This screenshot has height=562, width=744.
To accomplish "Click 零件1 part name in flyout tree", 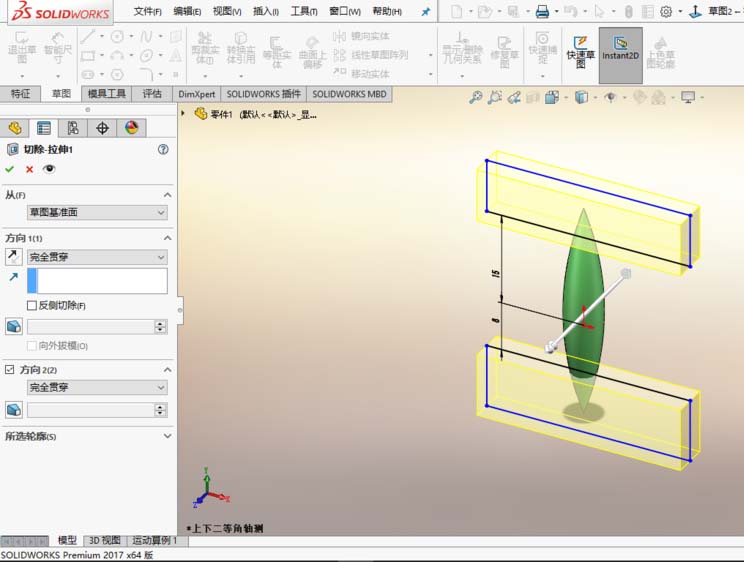I will pyautogui.click(x=221, y=114).
